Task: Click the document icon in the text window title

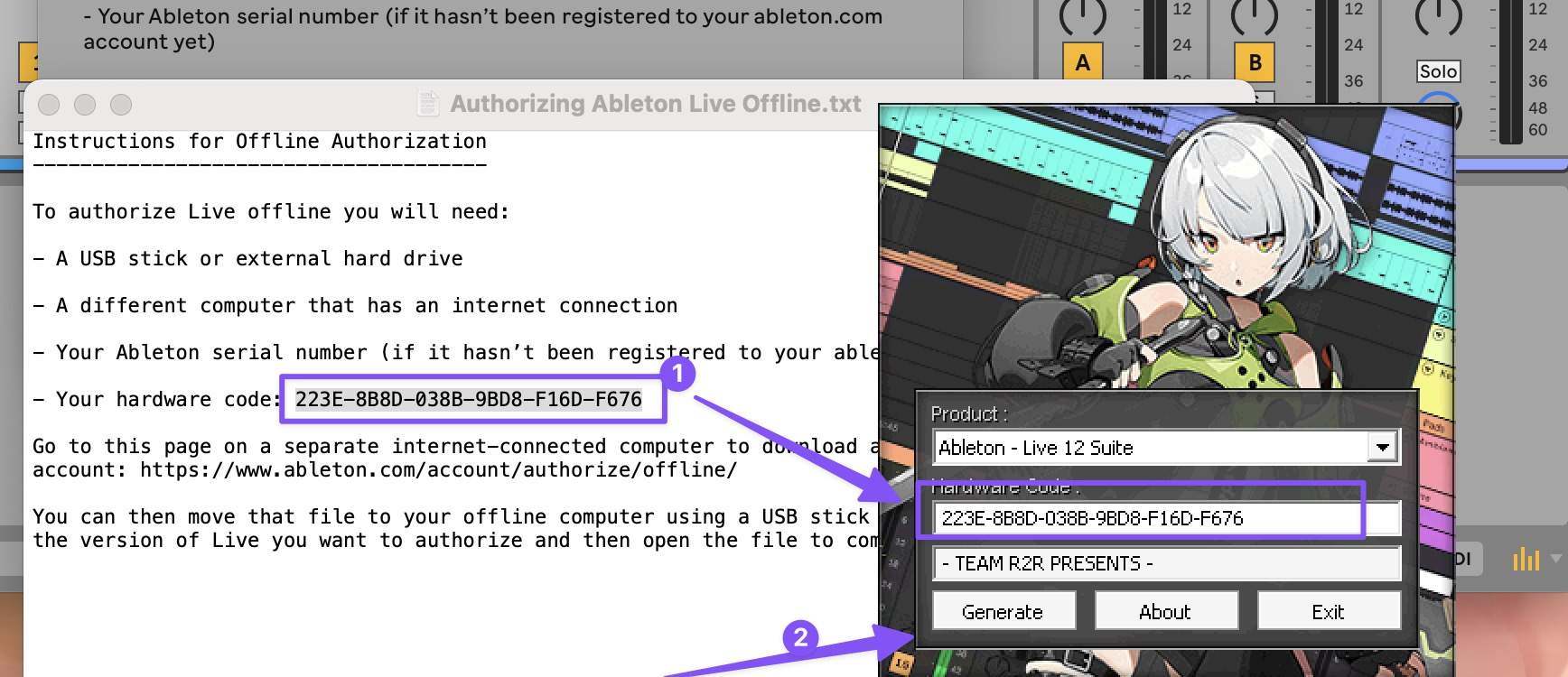Action: pos(428,104)
